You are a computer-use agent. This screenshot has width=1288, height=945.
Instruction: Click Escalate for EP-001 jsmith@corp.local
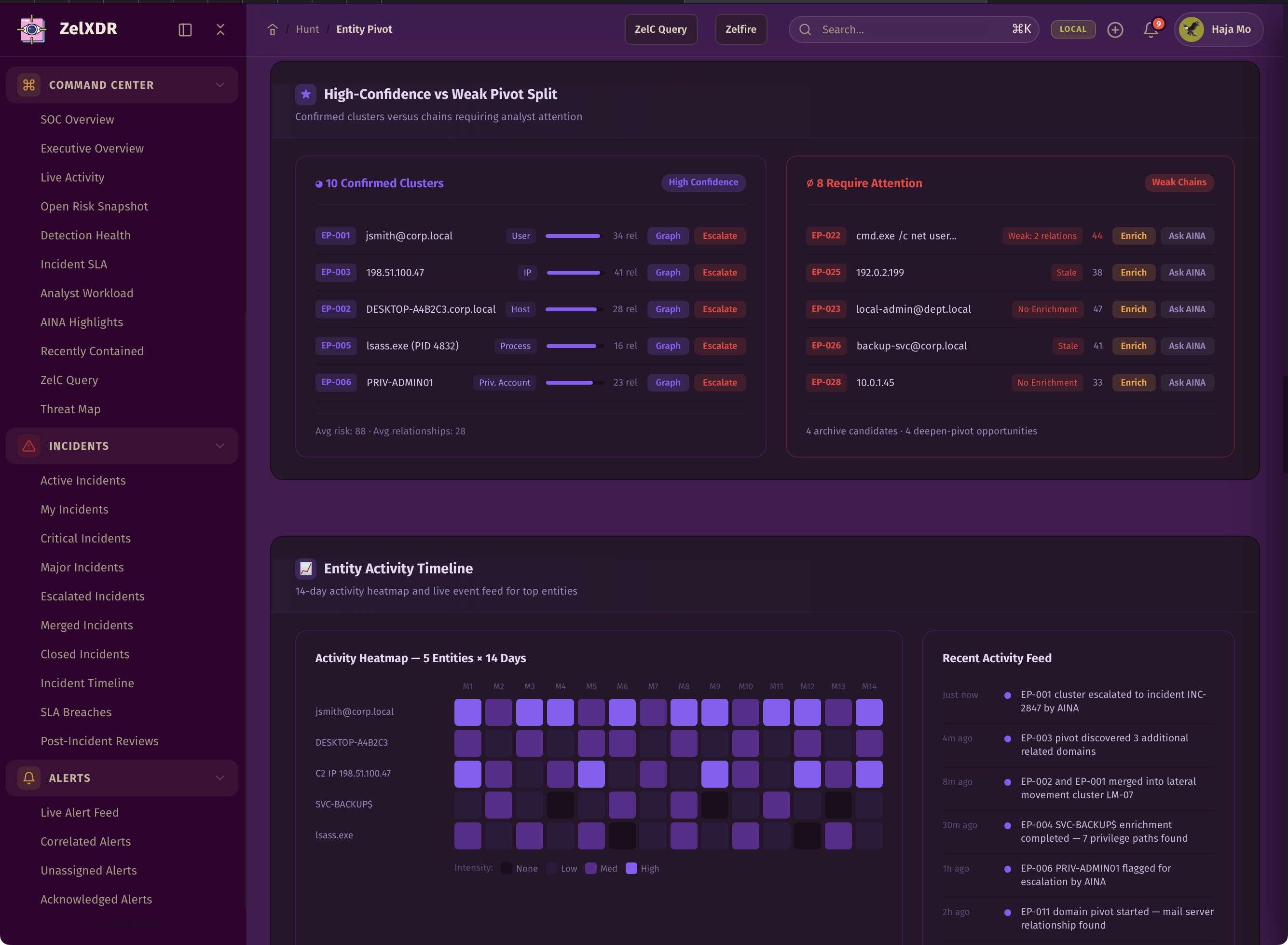pyautogui.click(x=719, y=236)
